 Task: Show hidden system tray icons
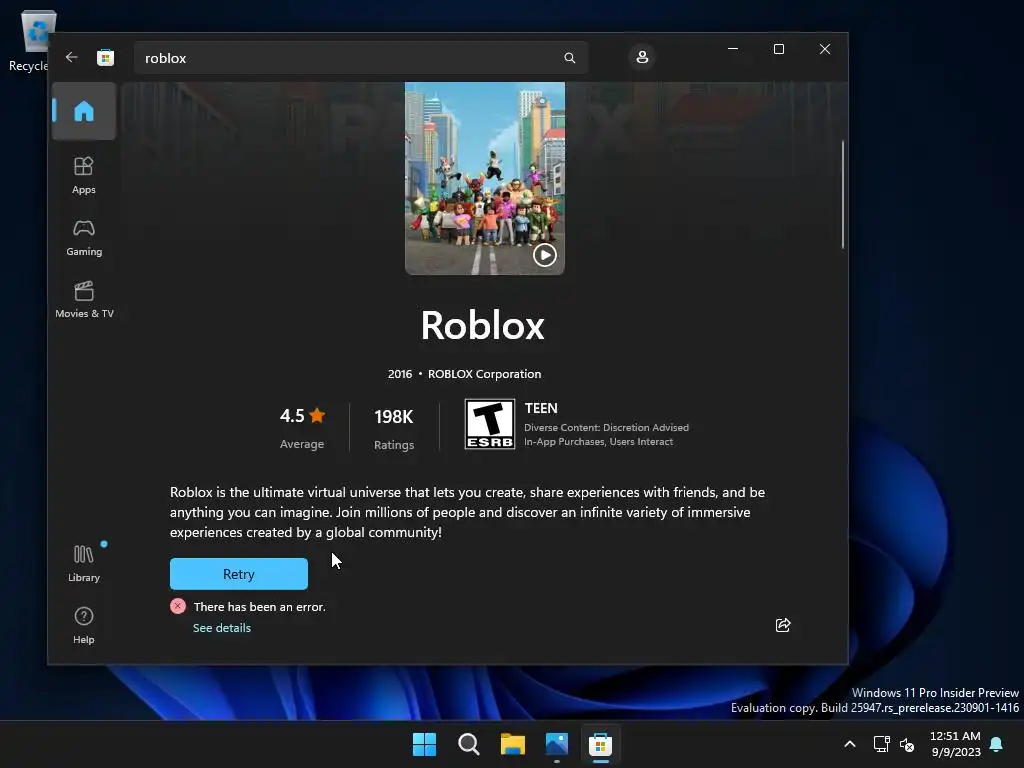pyautogui.click(x=850, y=744)
